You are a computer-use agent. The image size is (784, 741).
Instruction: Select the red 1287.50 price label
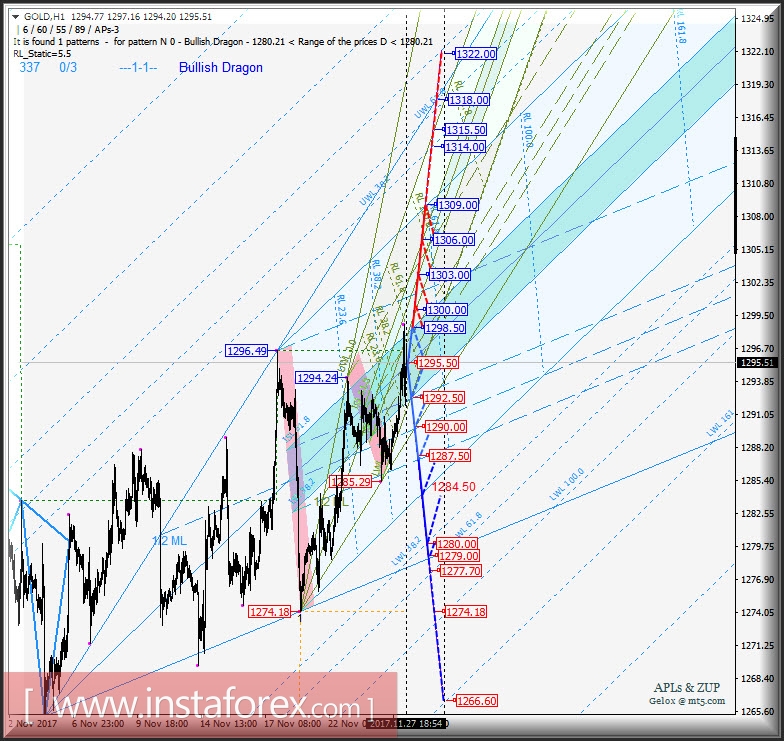coord(450,456)
